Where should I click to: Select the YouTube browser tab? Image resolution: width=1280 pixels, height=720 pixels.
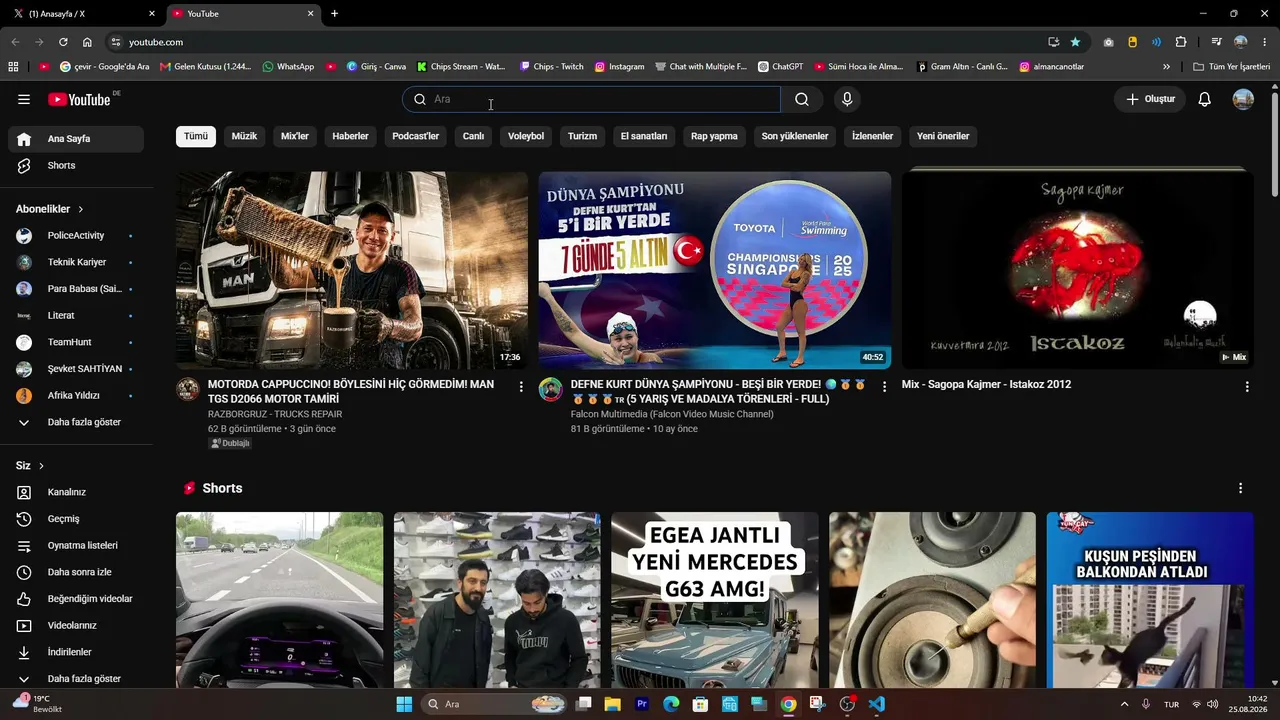[242, 14]
